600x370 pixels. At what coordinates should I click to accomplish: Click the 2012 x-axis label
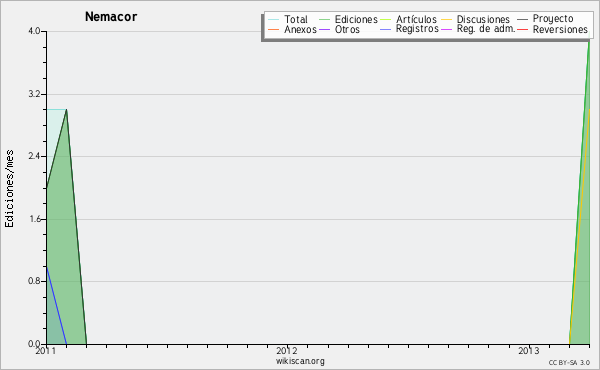tap(287, 351)
